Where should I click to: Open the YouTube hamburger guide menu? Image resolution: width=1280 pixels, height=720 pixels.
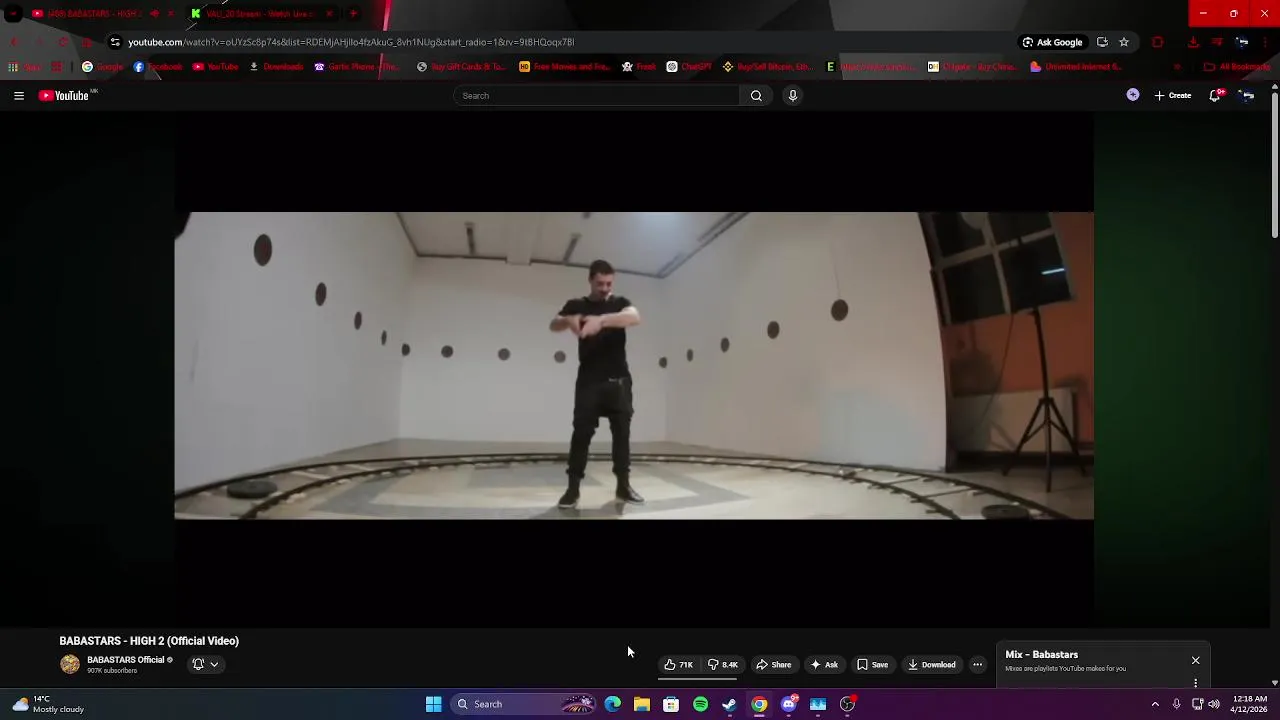19,96
